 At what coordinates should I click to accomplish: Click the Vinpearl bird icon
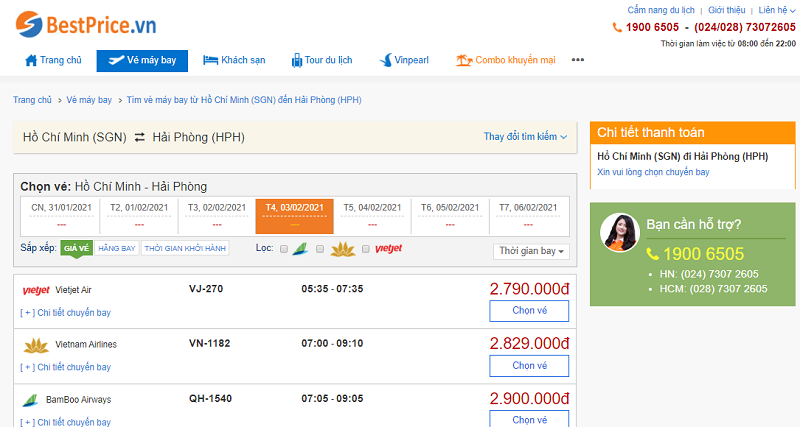386,60
